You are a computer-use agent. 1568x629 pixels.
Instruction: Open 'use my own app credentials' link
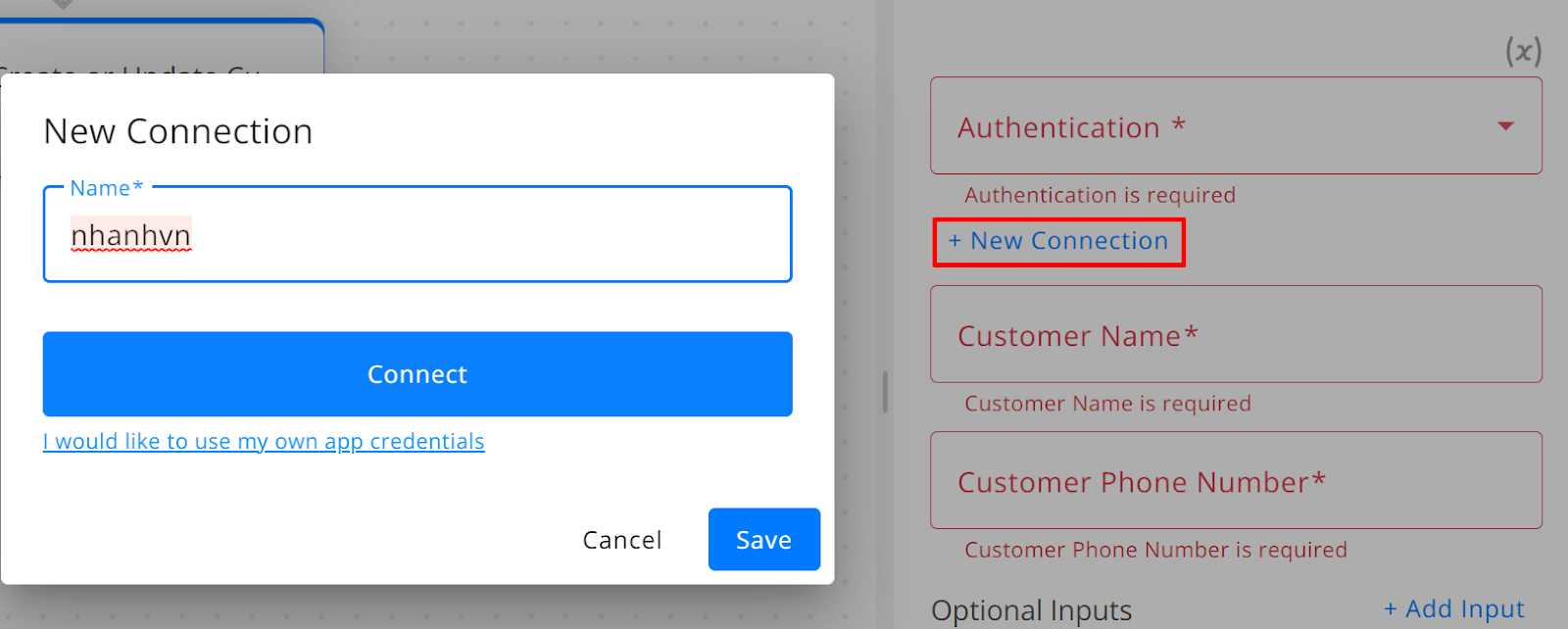pyautogui.click(x=264, y=442)
